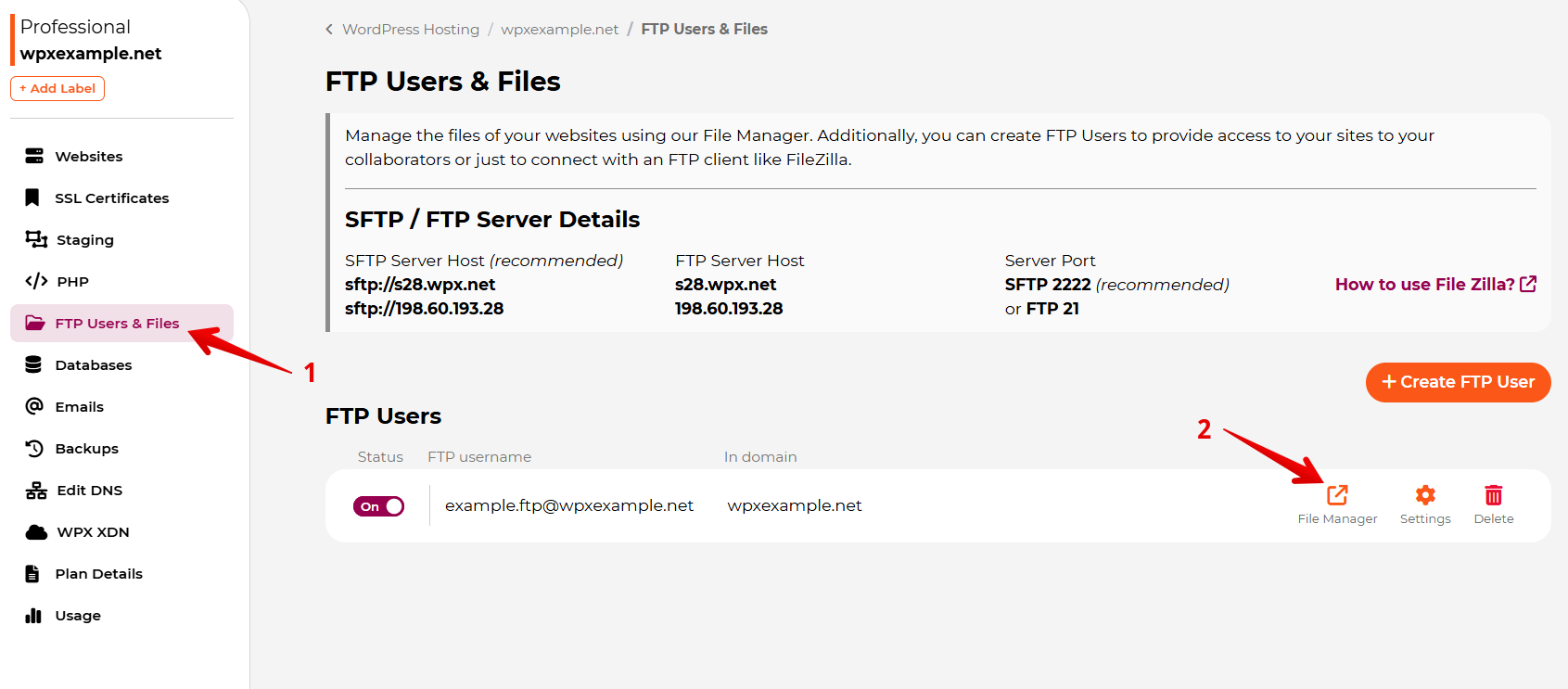The image size is (1568, 689).
Task: Open the How to use File Zilla link
Action: pyautogui.click(x=1435, y=285)
